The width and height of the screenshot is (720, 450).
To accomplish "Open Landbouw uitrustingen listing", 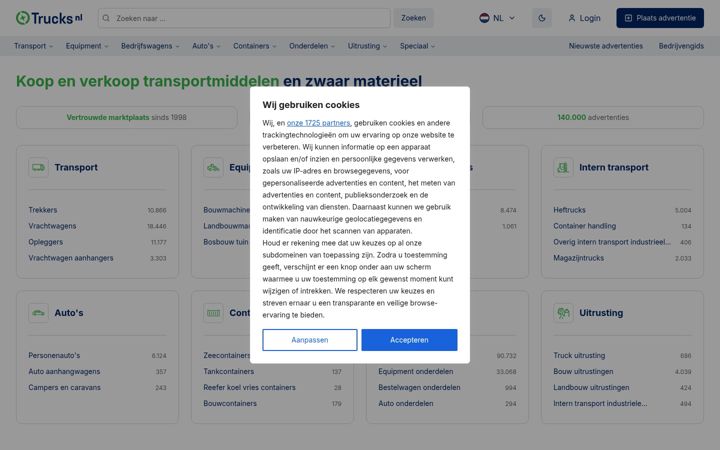I will click(591, 388).
